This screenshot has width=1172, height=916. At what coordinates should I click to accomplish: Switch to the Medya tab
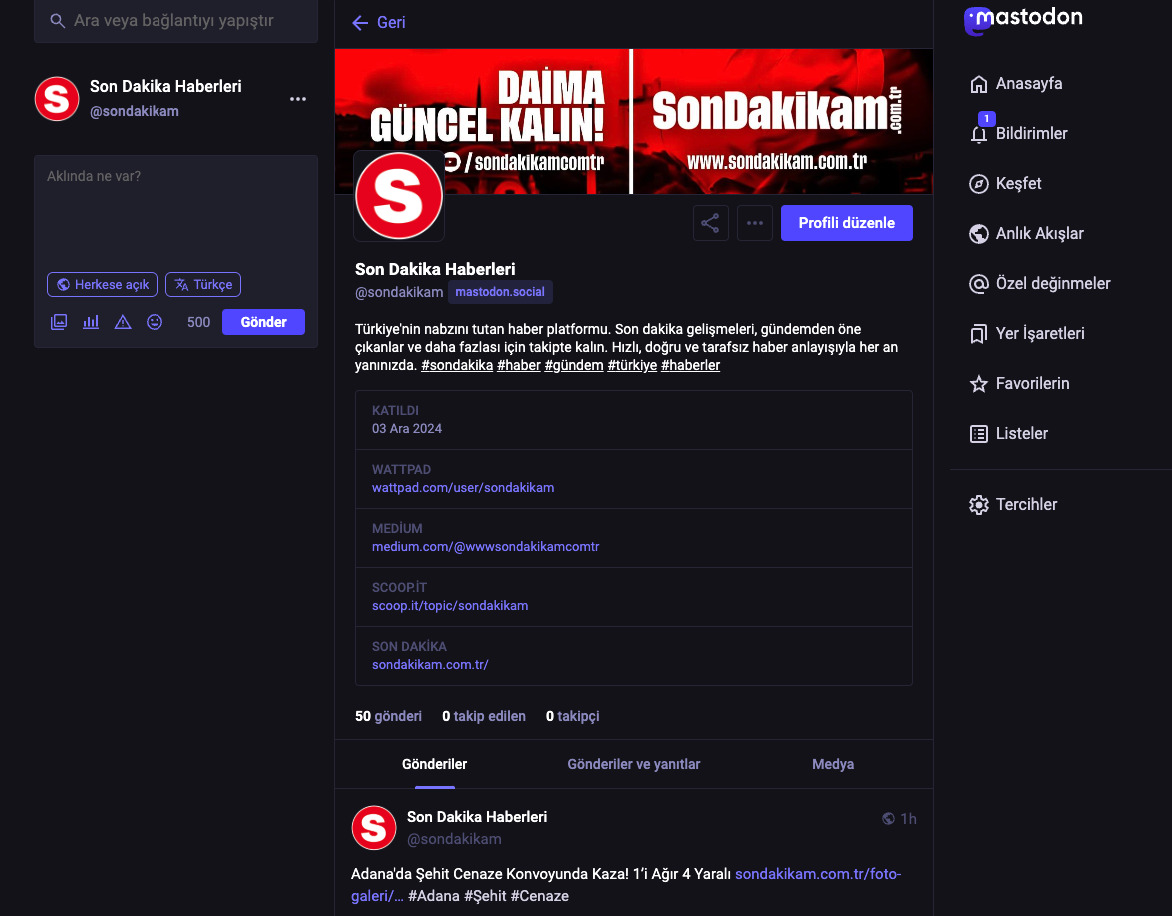pyautogui.click(x=833, y=764)
